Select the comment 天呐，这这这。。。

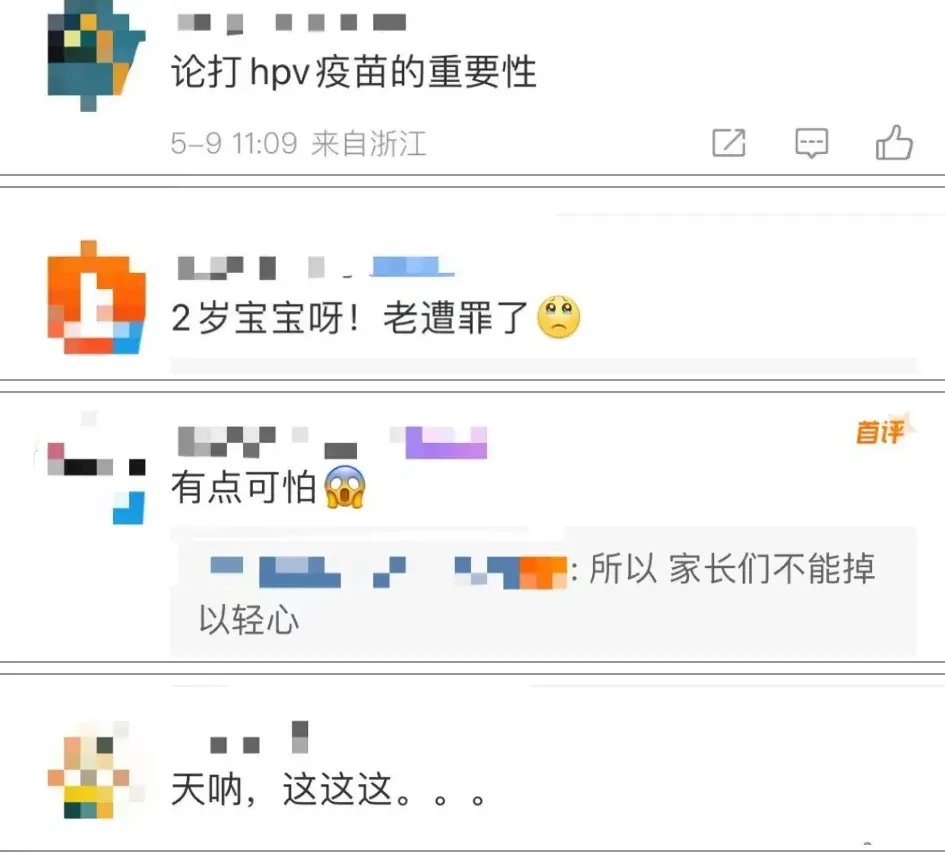point(328,790)
